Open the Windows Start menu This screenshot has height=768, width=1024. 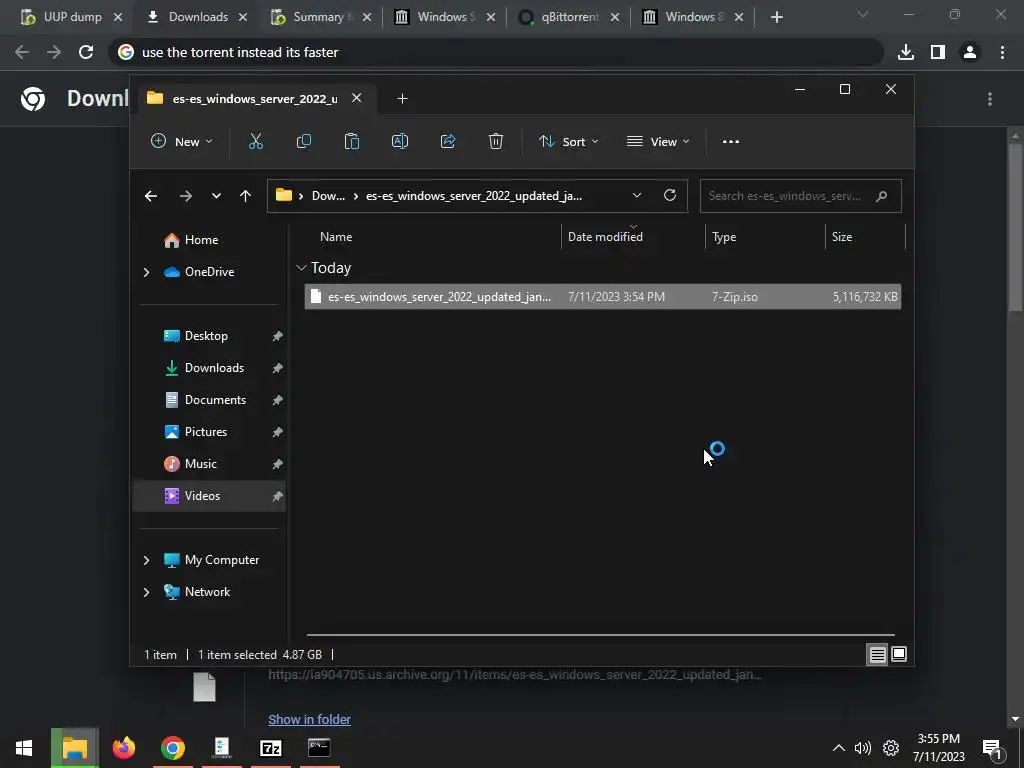click(24, 748)
